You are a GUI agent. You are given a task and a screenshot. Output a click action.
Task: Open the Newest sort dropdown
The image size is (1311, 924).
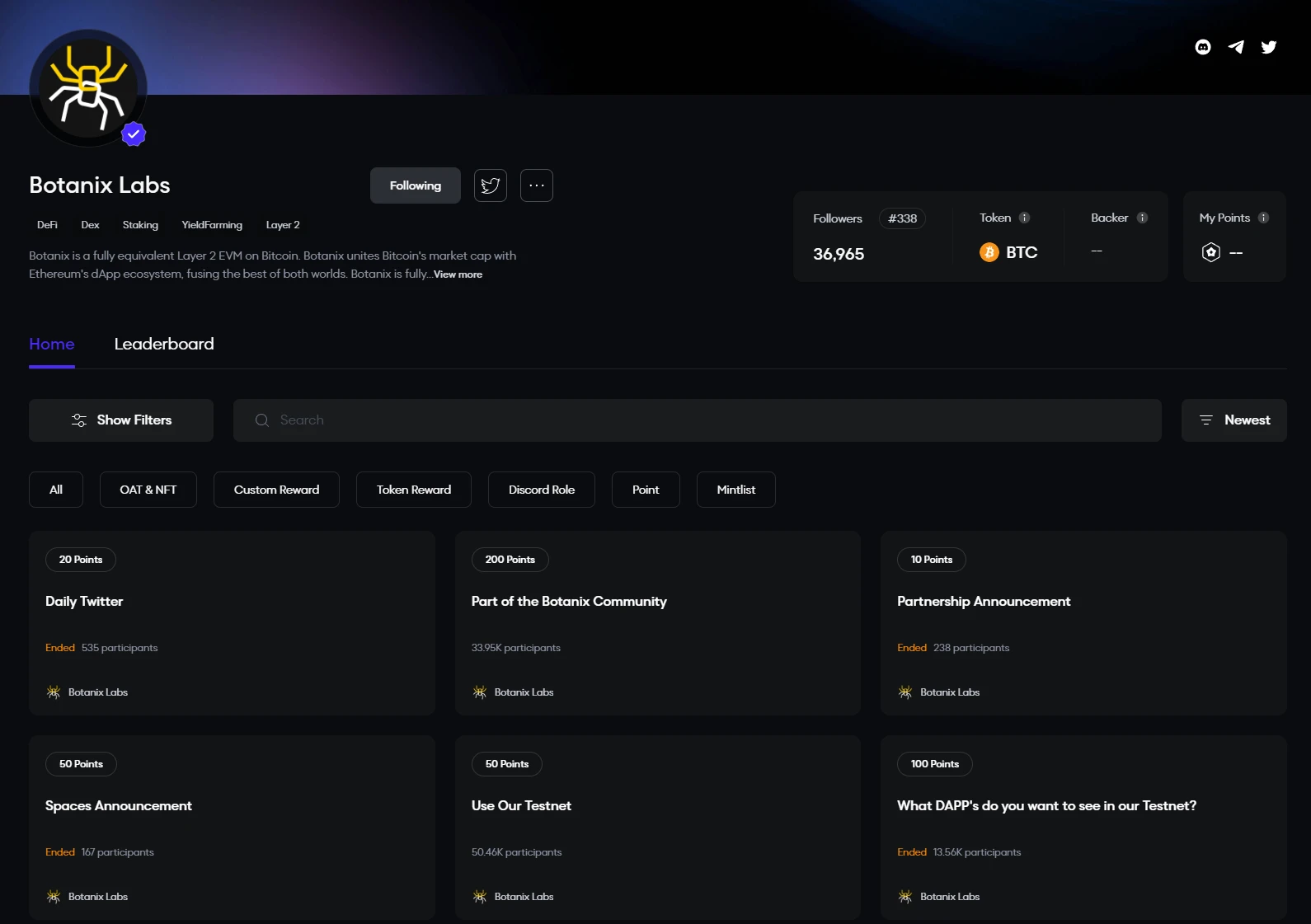click(x=1233, y=420)
